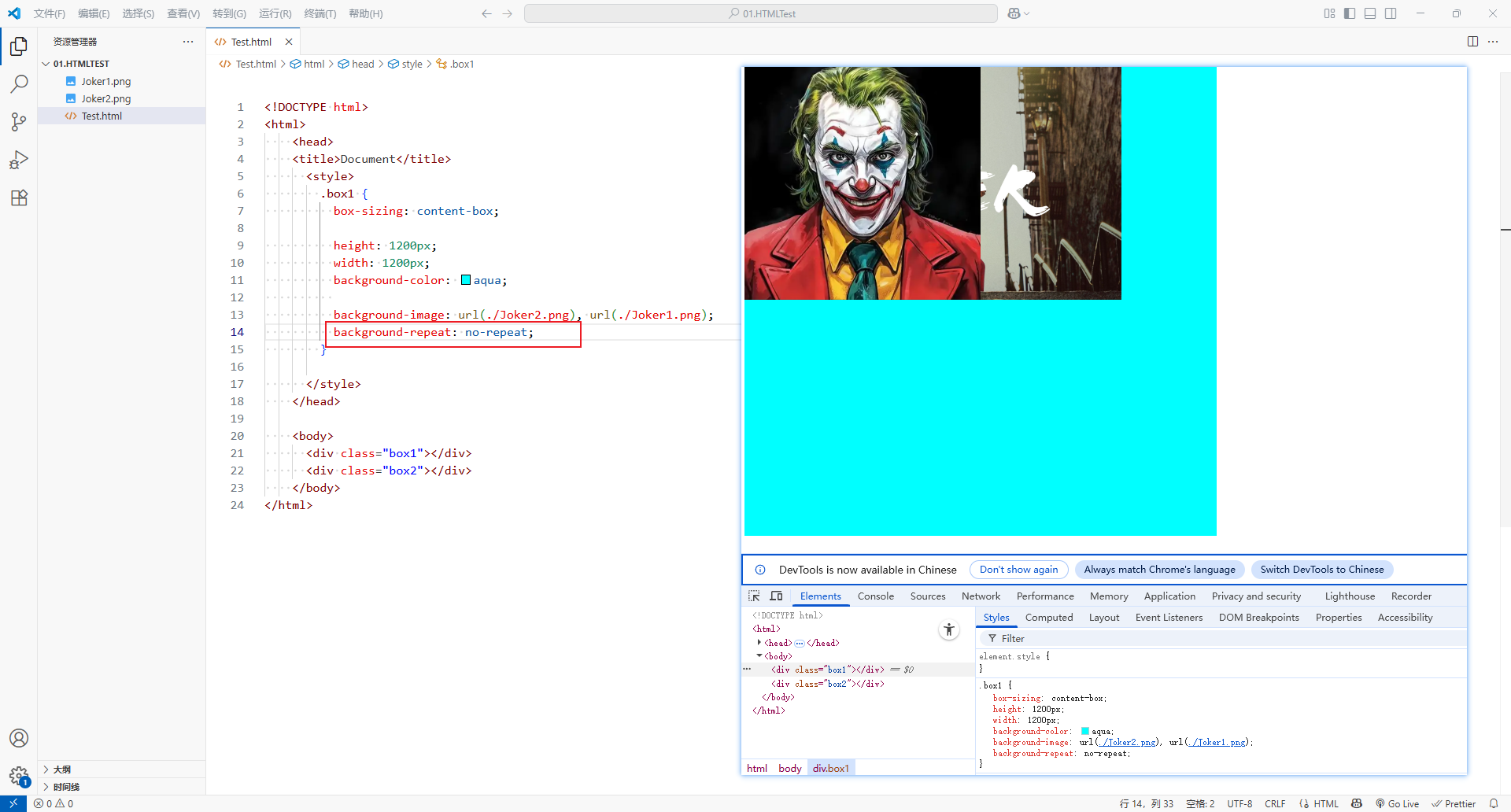
Task: Click the accessibility icon in DOM tree
Action: coord(949,629)
